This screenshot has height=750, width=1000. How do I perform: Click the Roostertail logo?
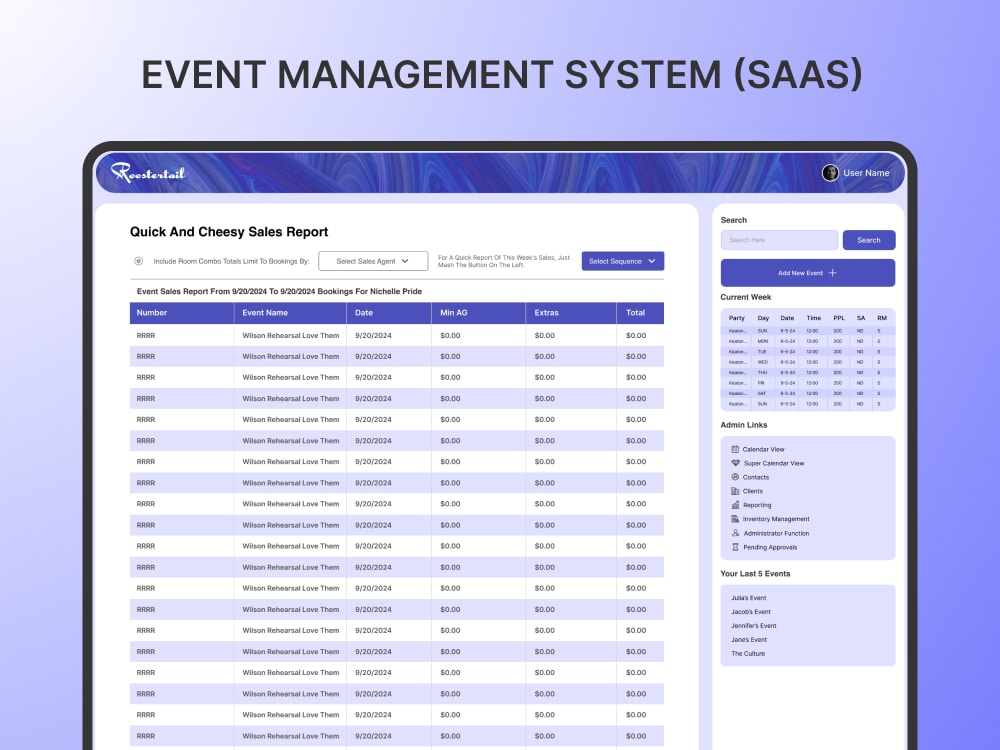(x=148, y=172)
